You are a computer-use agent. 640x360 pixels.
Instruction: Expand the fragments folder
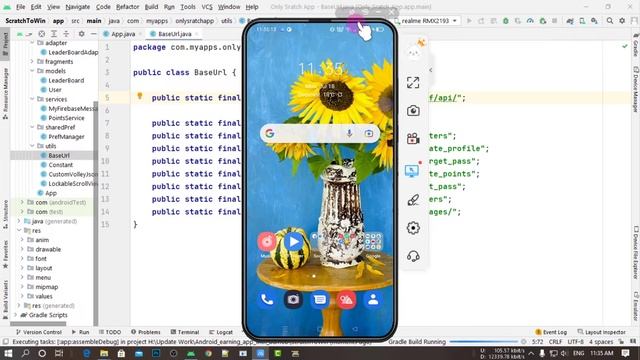32,62
